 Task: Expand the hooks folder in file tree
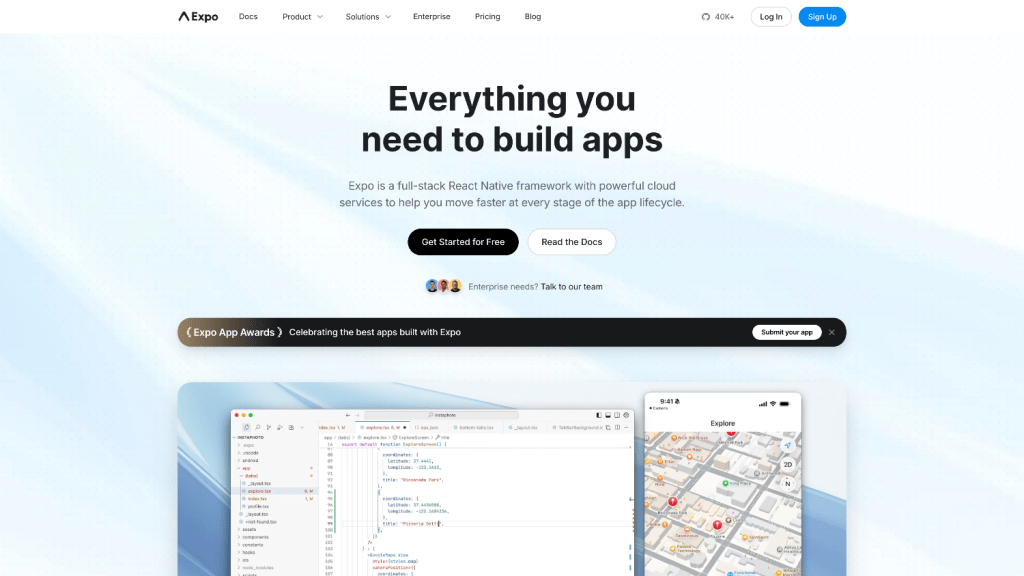[248, 552]
